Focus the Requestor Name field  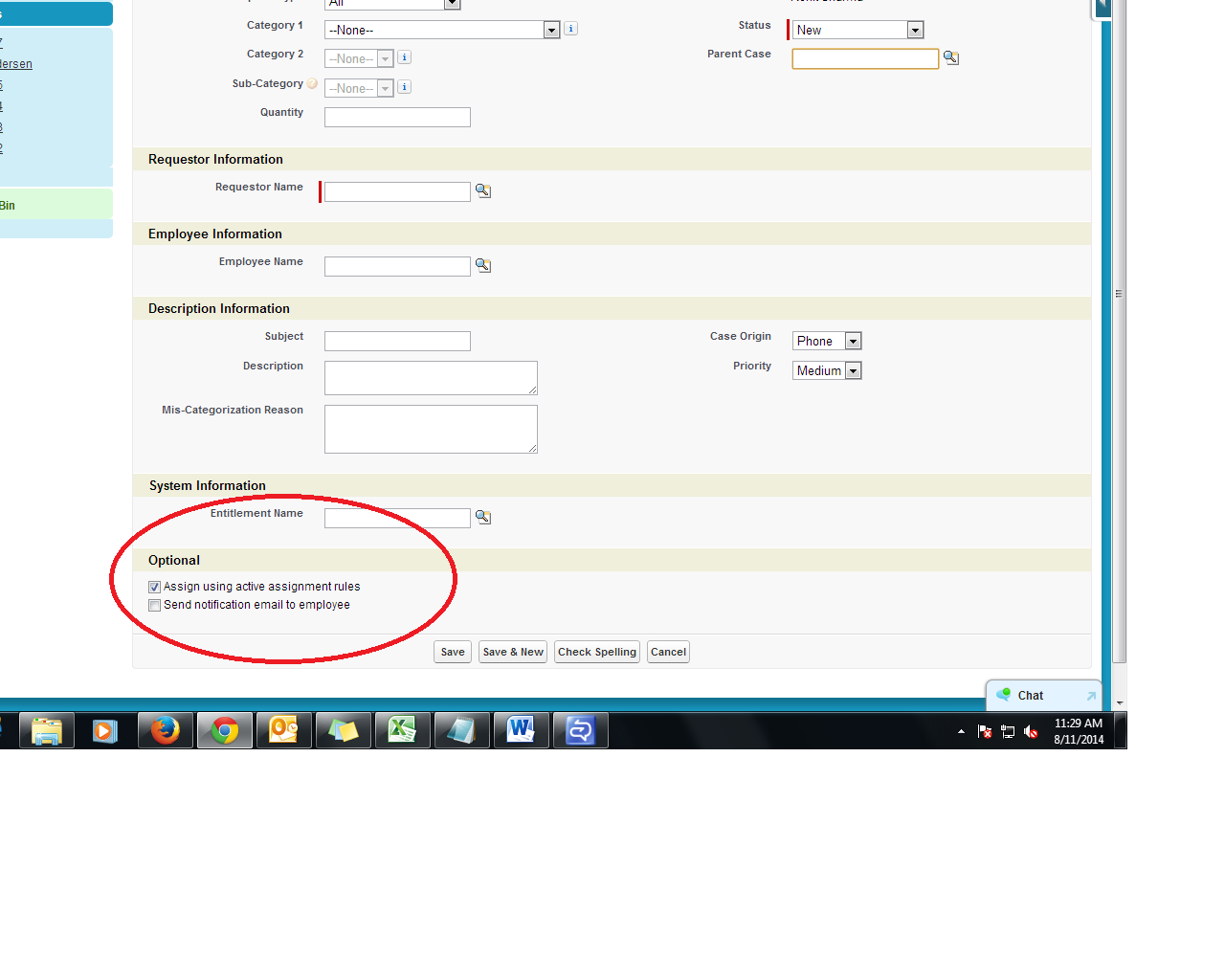click(397, 191)
